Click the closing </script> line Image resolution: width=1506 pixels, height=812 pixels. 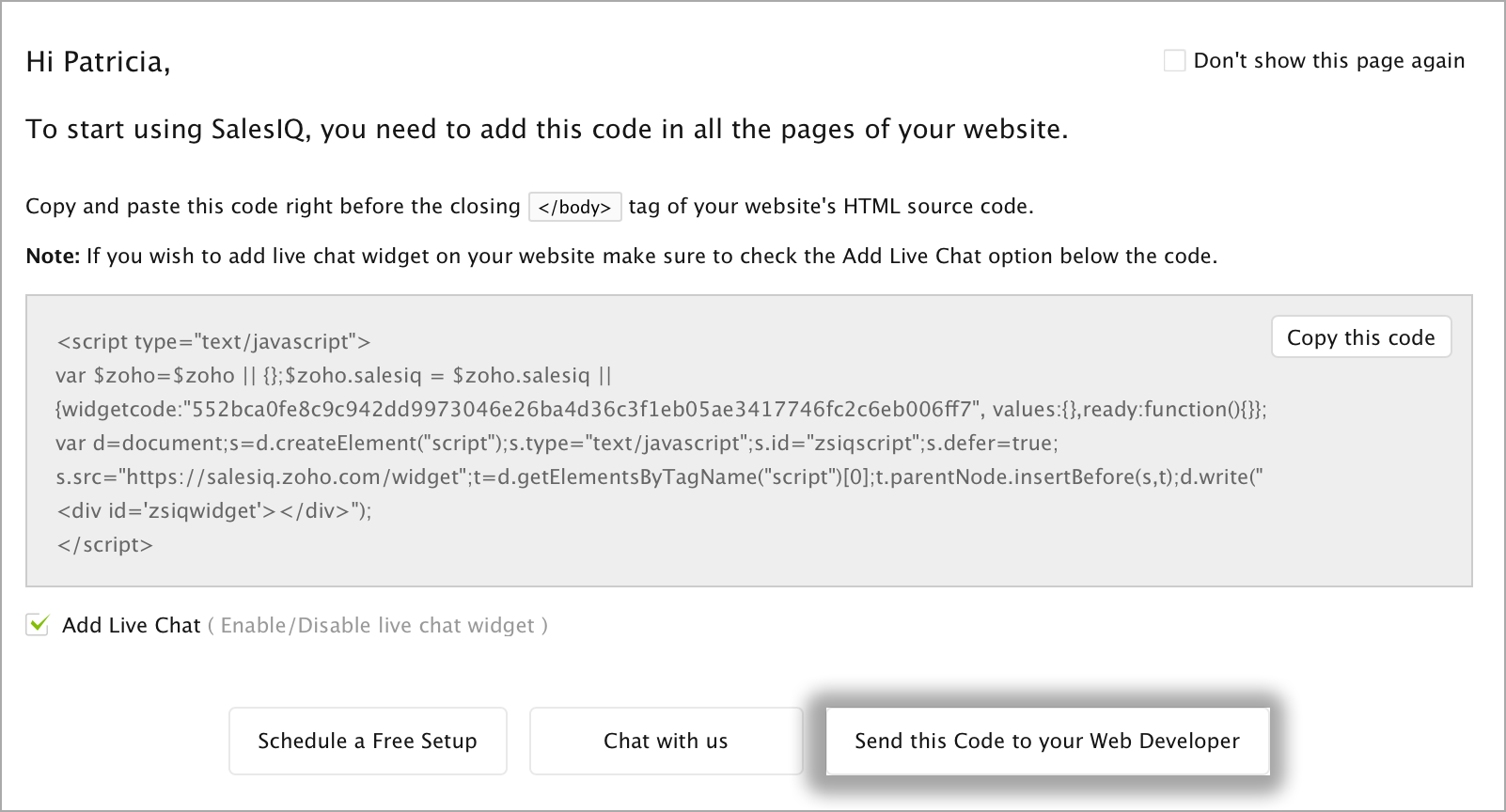(104, 544)
